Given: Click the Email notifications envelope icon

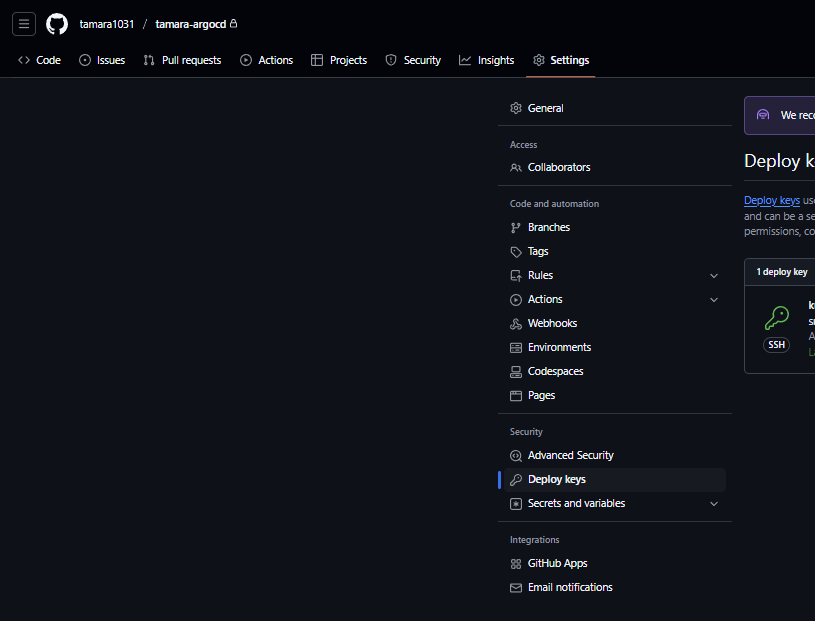Looking at the screenshot, I should coord(516,588).
